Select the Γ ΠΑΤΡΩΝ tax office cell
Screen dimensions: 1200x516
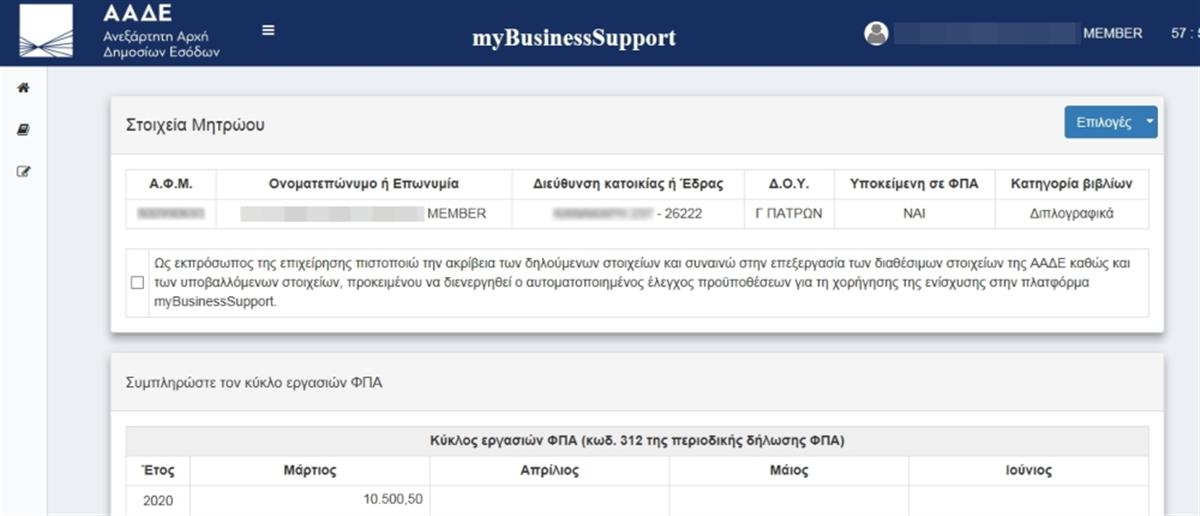click(x=789, y=213)
